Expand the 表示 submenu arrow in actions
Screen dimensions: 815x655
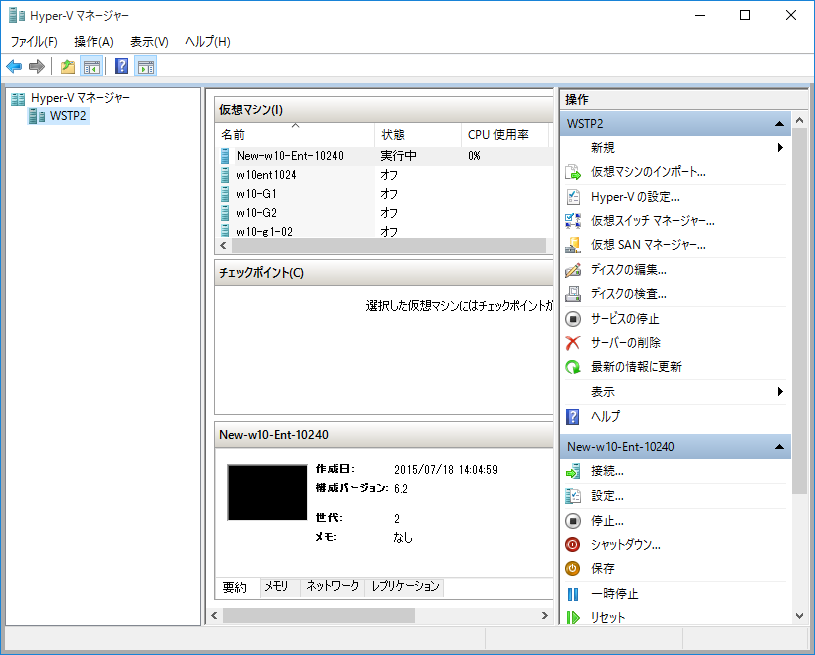tap(780, 391)
